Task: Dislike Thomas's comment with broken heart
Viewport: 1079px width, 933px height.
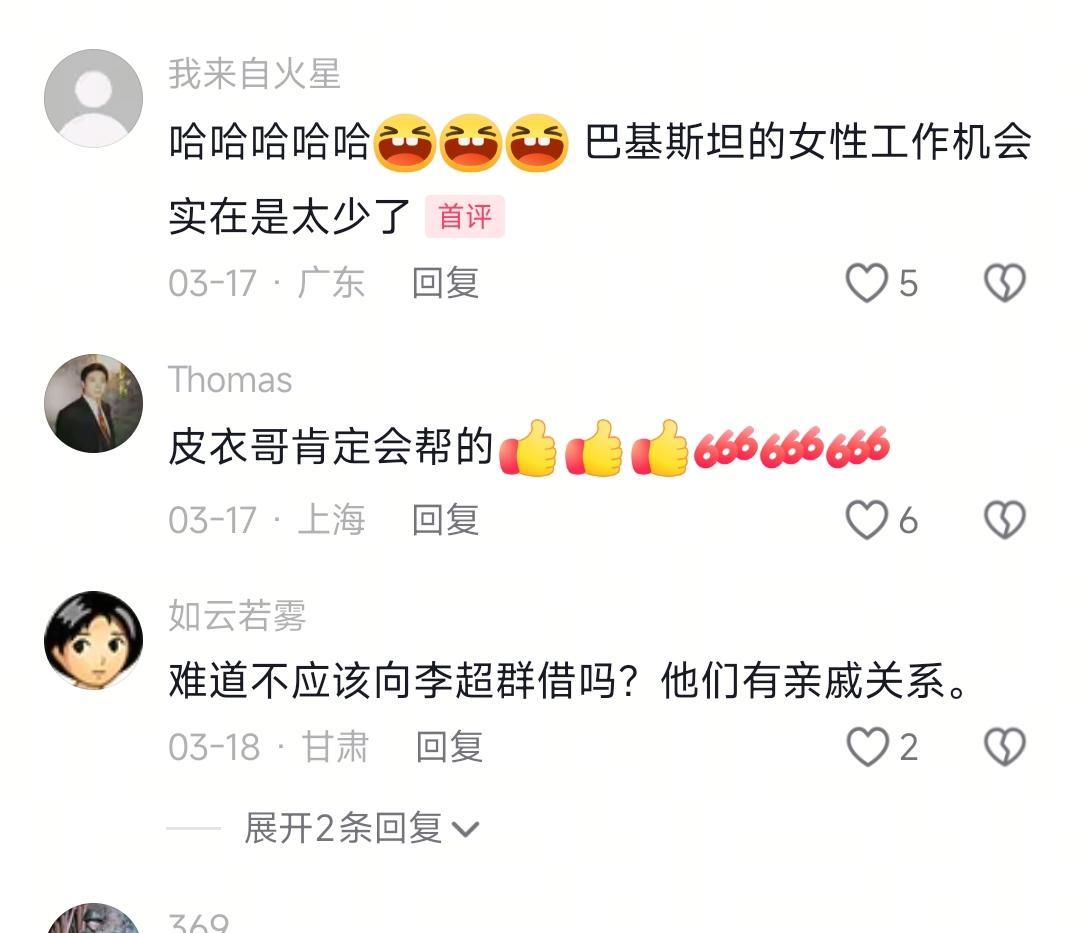Action: pyautogui.click(x=1005, y=519)
